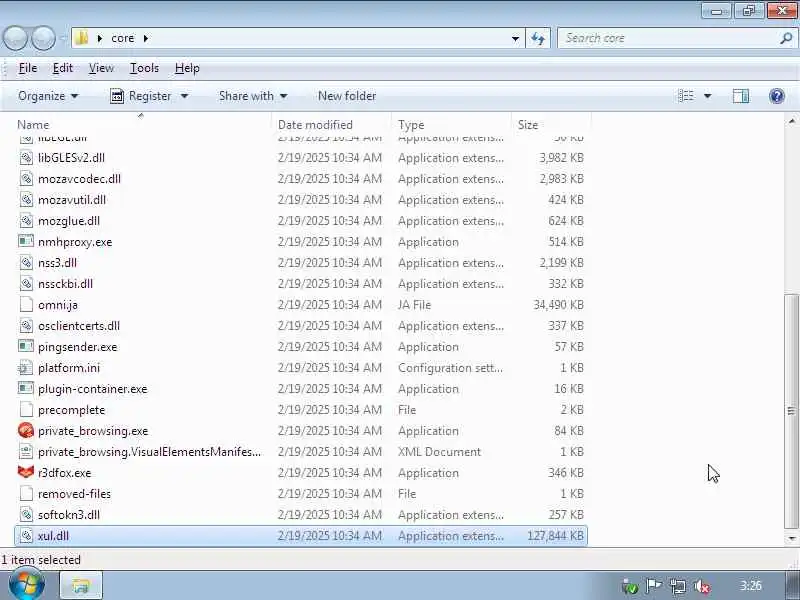Sort by the Size column header
This screenshot has width=800, height=600.
tap(551, 124)
